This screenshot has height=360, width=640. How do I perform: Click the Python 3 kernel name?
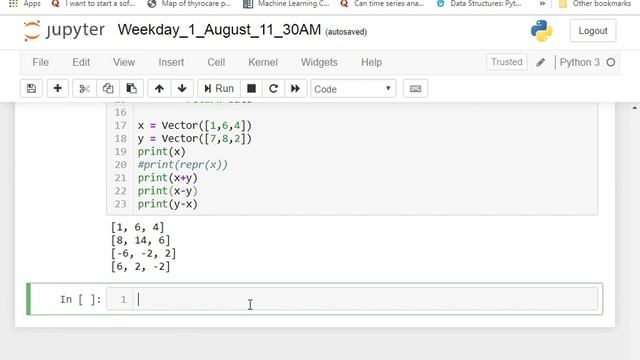pyautogui.click(x=580, y=62)
